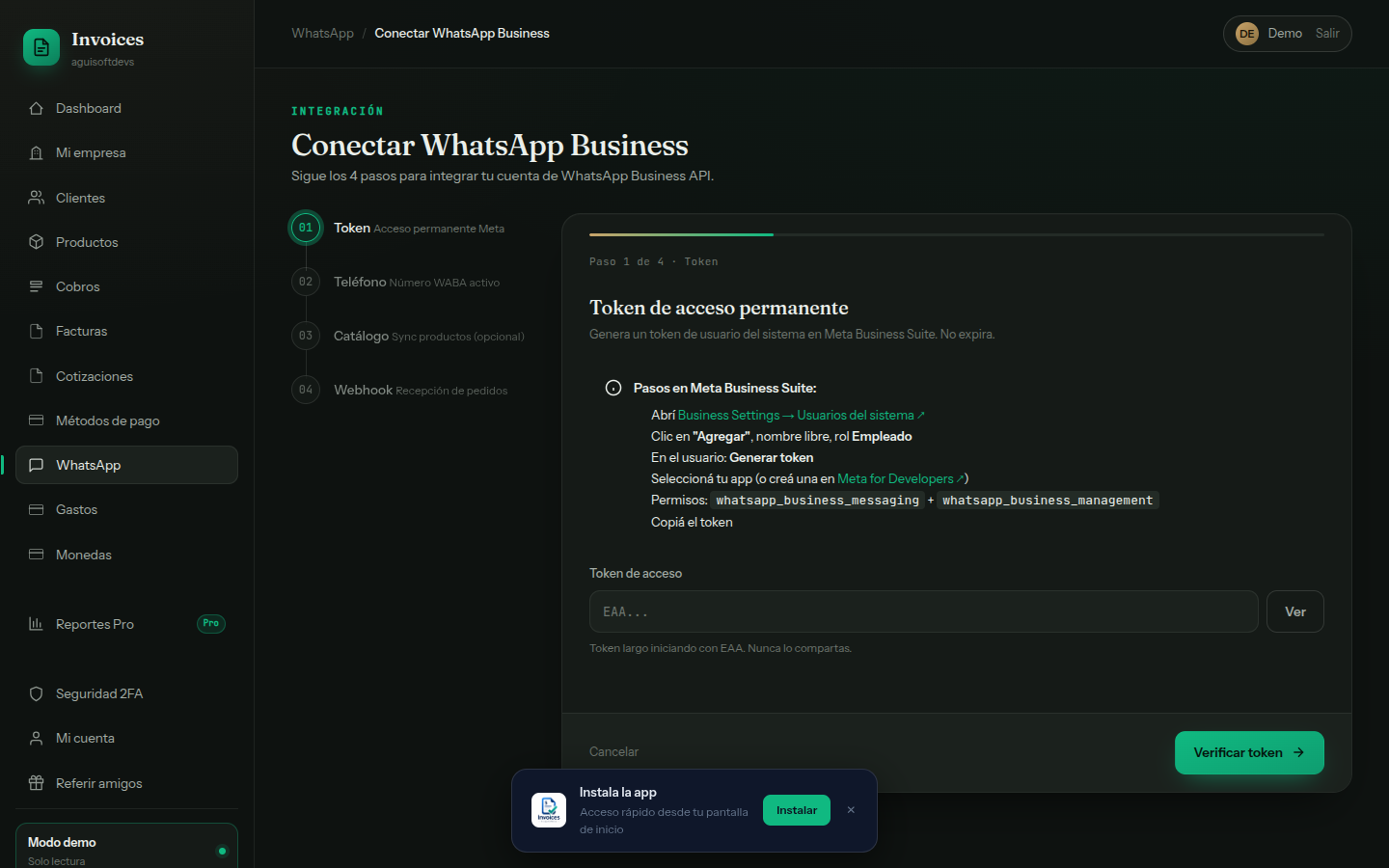Screen dimensions: 1389x868
Task: Click Cancelar
Action: pyautogui.click(x=613, y=751)
